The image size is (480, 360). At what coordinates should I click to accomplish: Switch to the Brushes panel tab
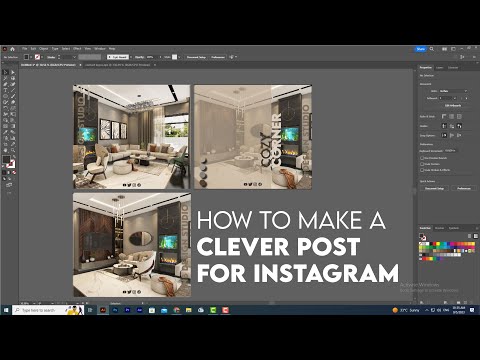coord(439,228)
